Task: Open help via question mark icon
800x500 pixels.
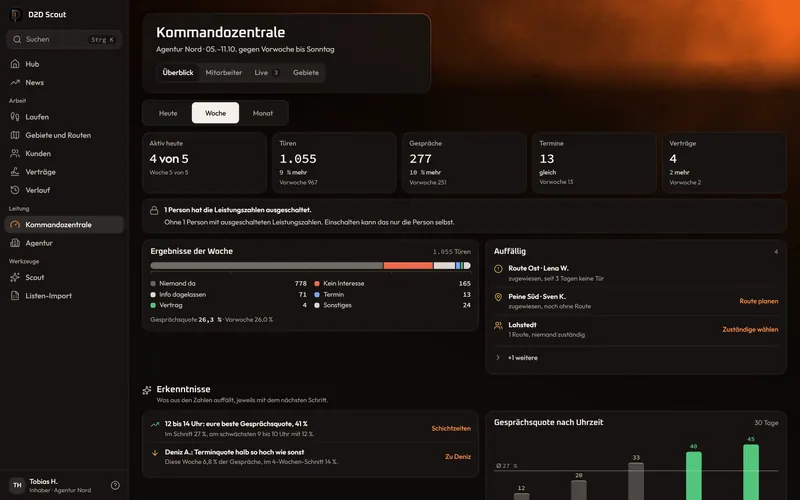Action: 115,485
